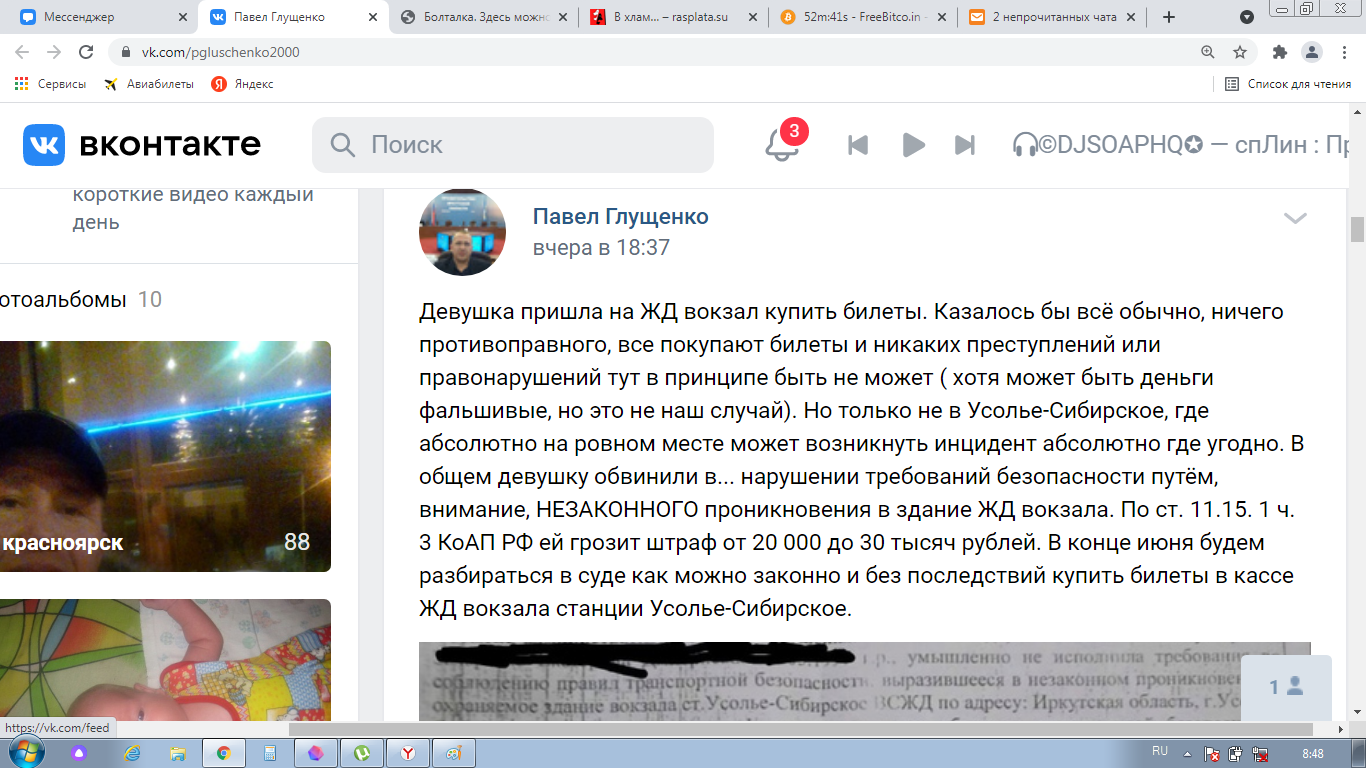Viewport: 1366px width, 768px height.
Task: Open a new browser tab
Action: coord(1169,17)
